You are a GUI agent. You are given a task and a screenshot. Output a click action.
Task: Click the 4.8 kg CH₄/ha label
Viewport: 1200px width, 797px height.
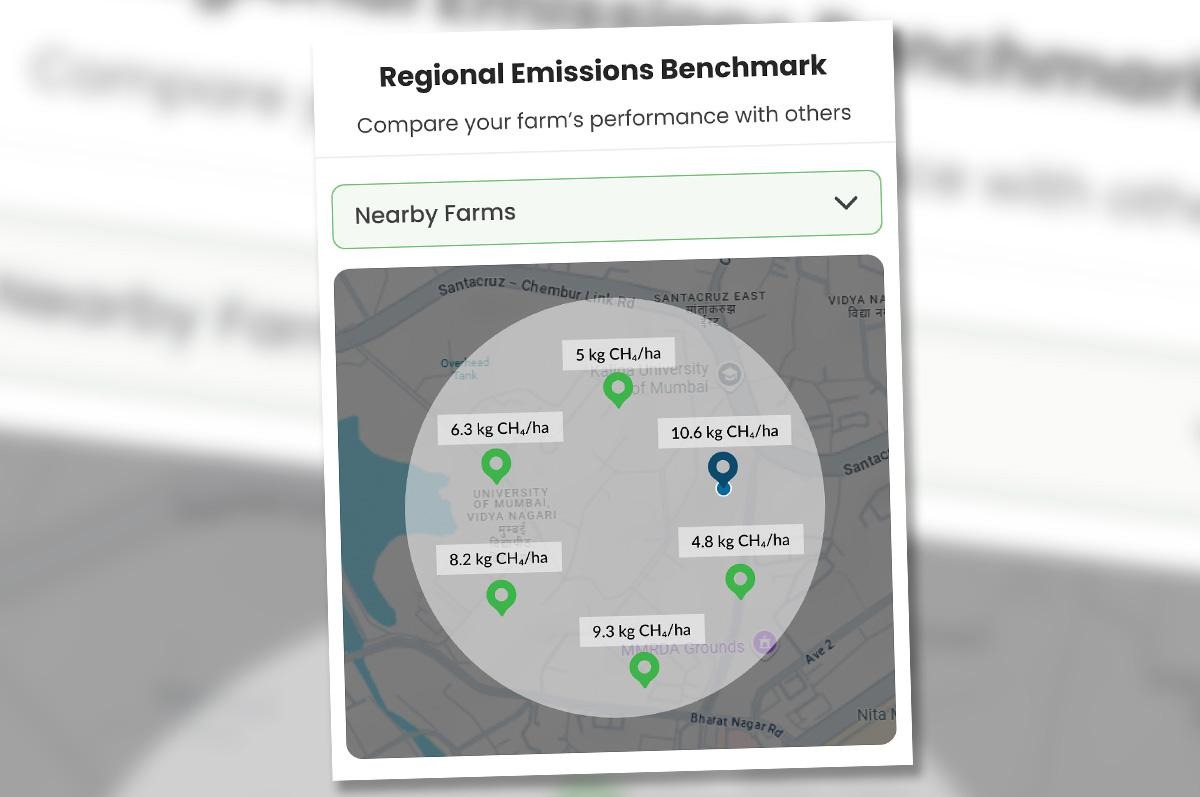point(740,541)
